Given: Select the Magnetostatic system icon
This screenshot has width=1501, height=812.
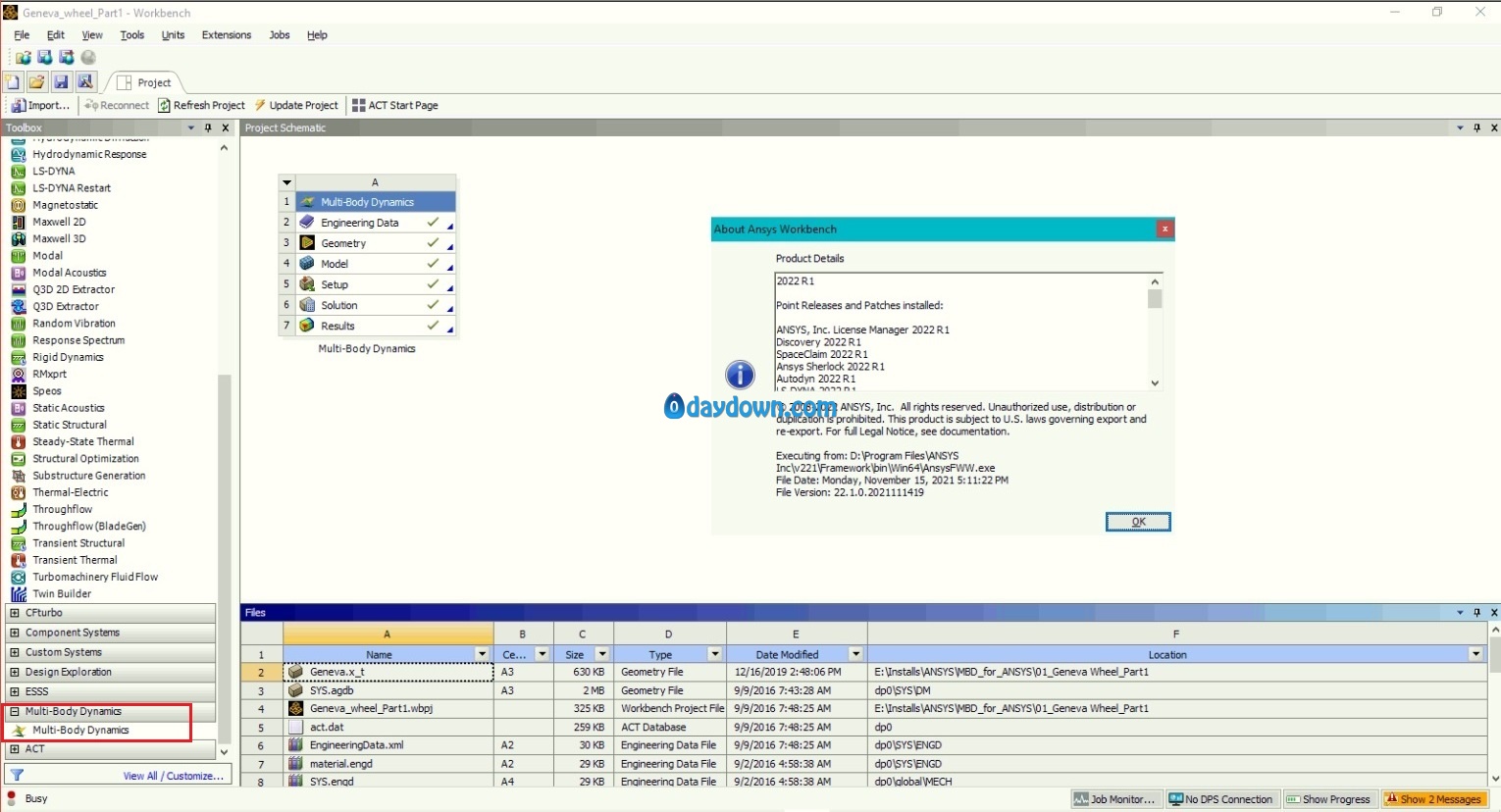Looking at the screenshot, I should click(18, 205).
